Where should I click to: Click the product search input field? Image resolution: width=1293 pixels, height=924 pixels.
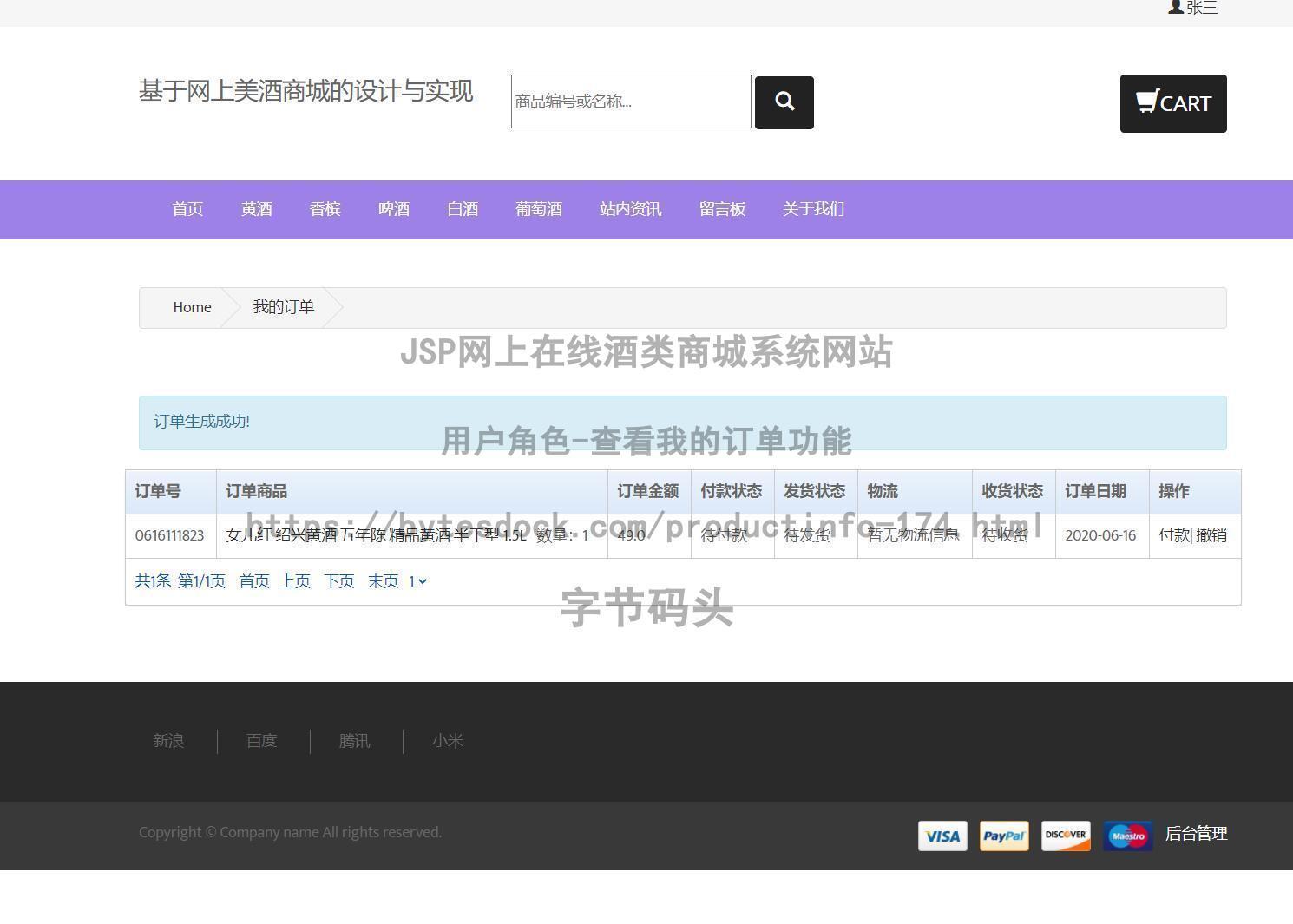click(630, 102)
